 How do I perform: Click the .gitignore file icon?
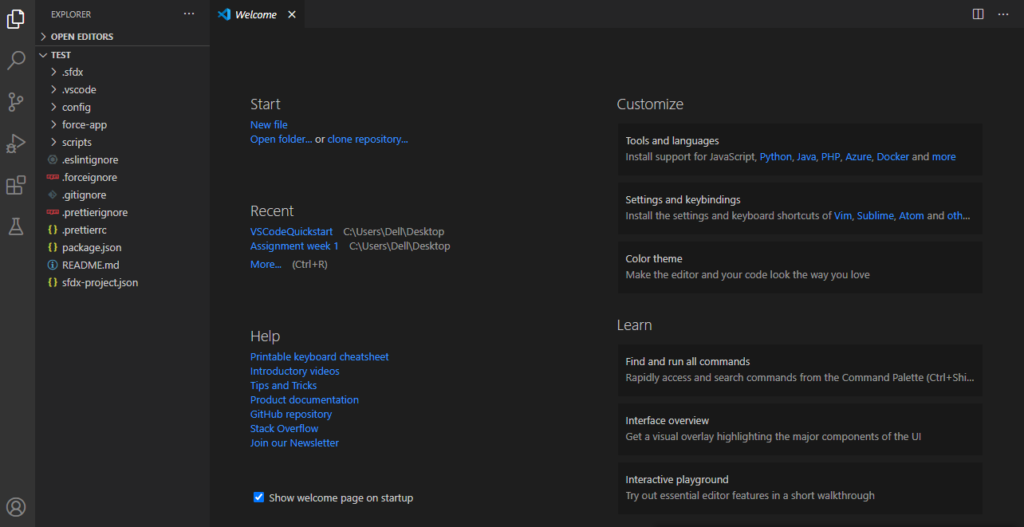pyautogui.click(x=52, y=195)
